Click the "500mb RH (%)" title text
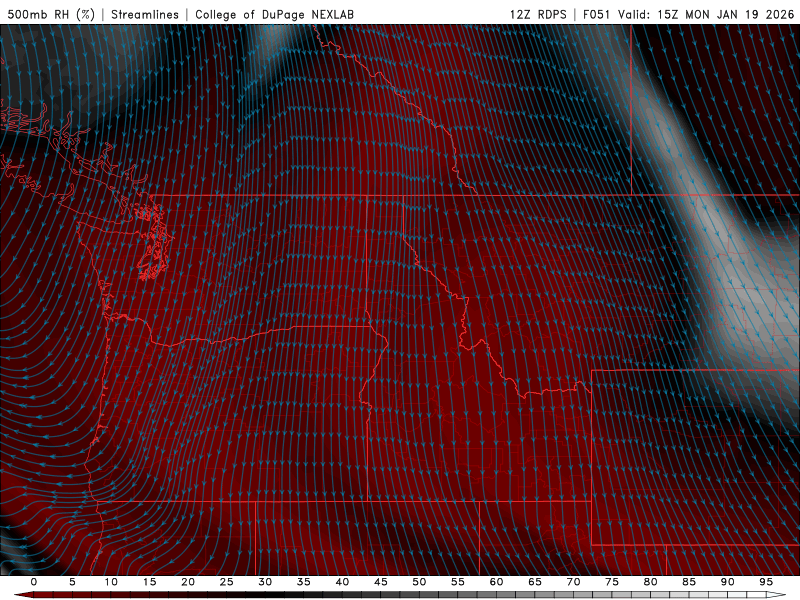Screen dimensions: 800x600 (51, 14)
